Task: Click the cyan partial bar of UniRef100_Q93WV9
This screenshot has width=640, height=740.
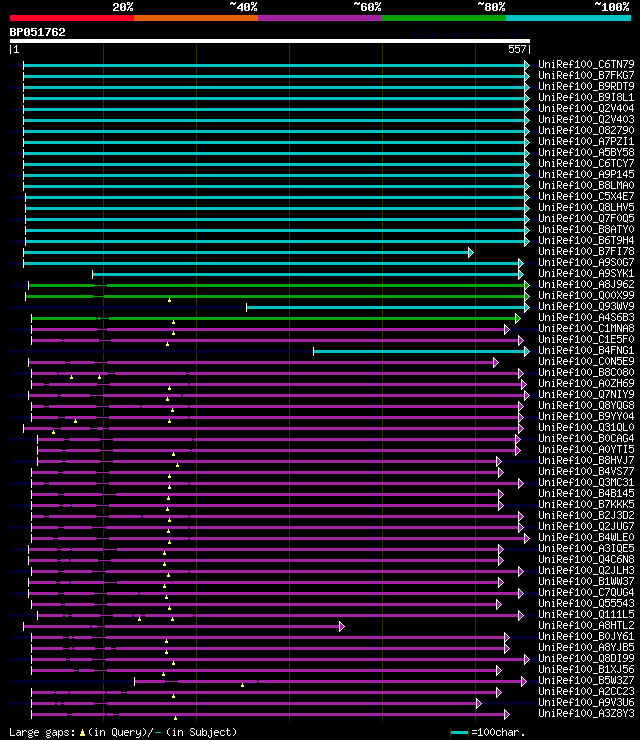Action: 388,308
